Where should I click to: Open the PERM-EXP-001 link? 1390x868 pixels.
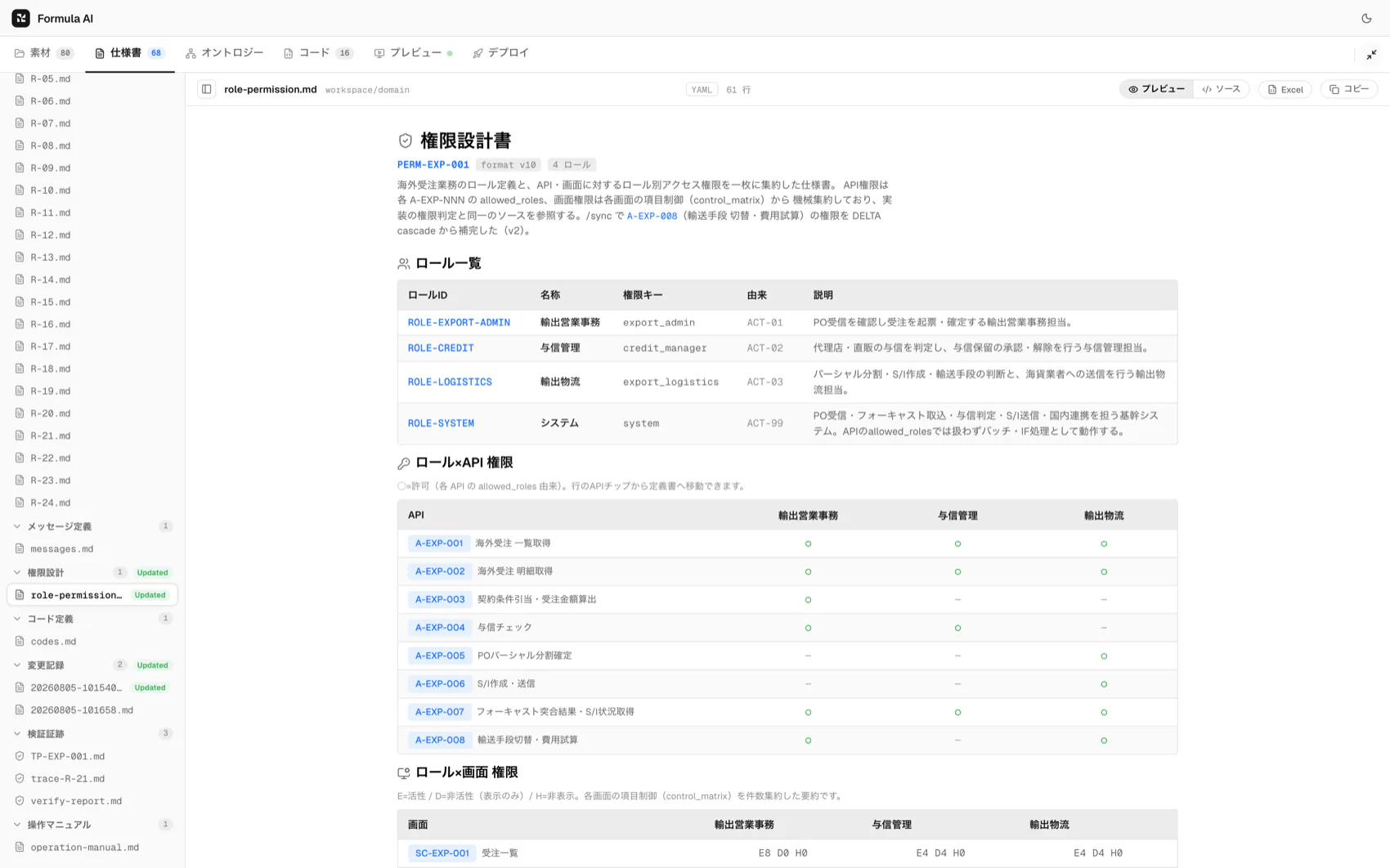coord(433,165)
